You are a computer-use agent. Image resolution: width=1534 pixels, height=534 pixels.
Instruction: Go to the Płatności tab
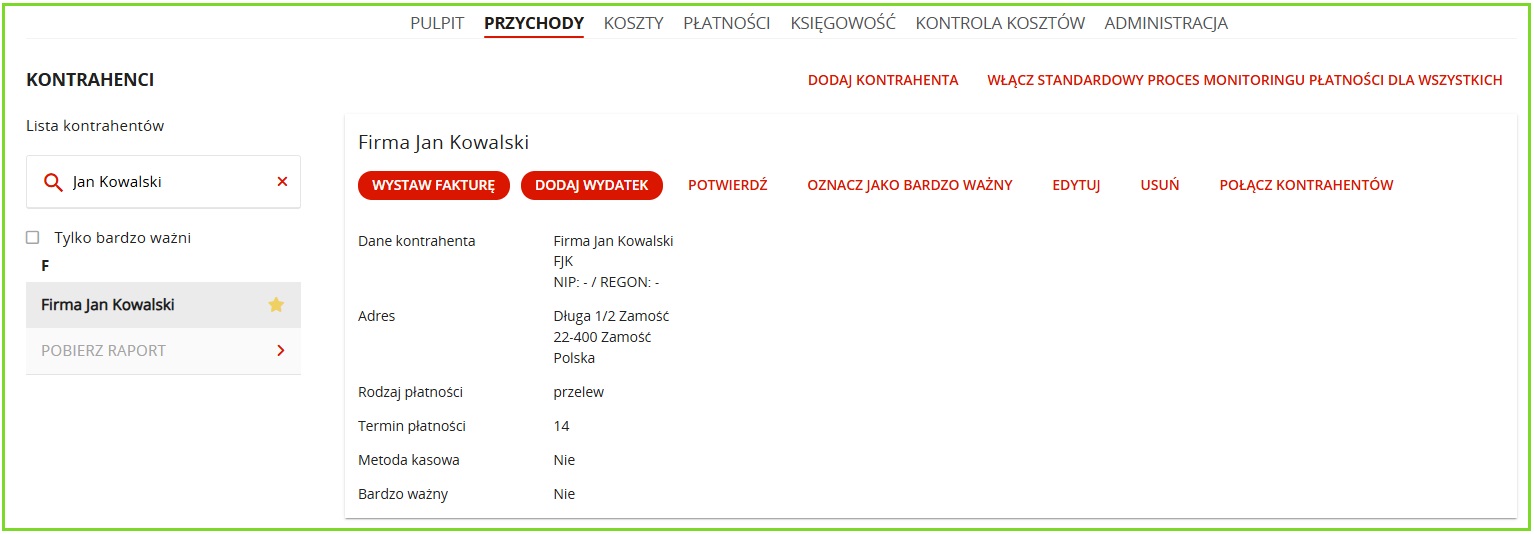click(x=727, y=23)
